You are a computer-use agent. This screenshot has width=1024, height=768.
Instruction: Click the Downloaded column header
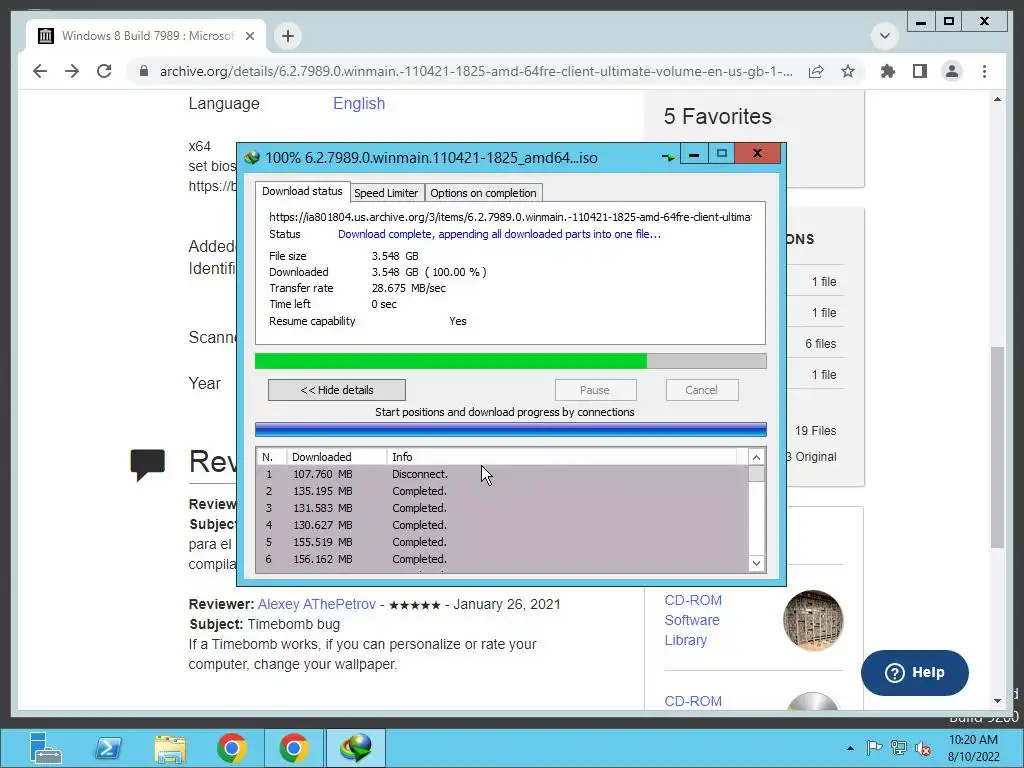tap(336, 456)
